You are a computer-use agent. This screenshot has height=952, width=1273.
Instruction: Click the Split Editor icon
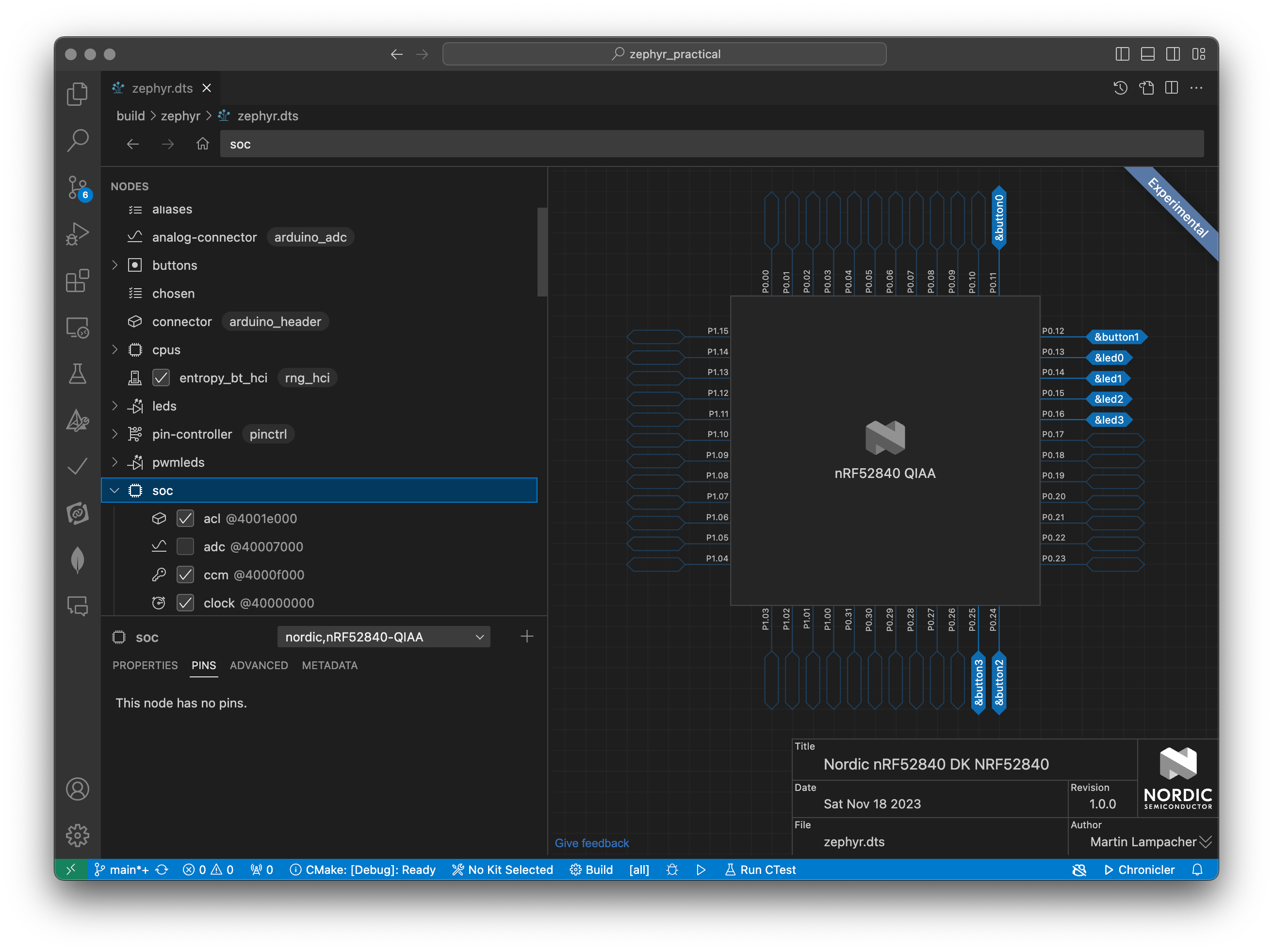pos(1171,88)
